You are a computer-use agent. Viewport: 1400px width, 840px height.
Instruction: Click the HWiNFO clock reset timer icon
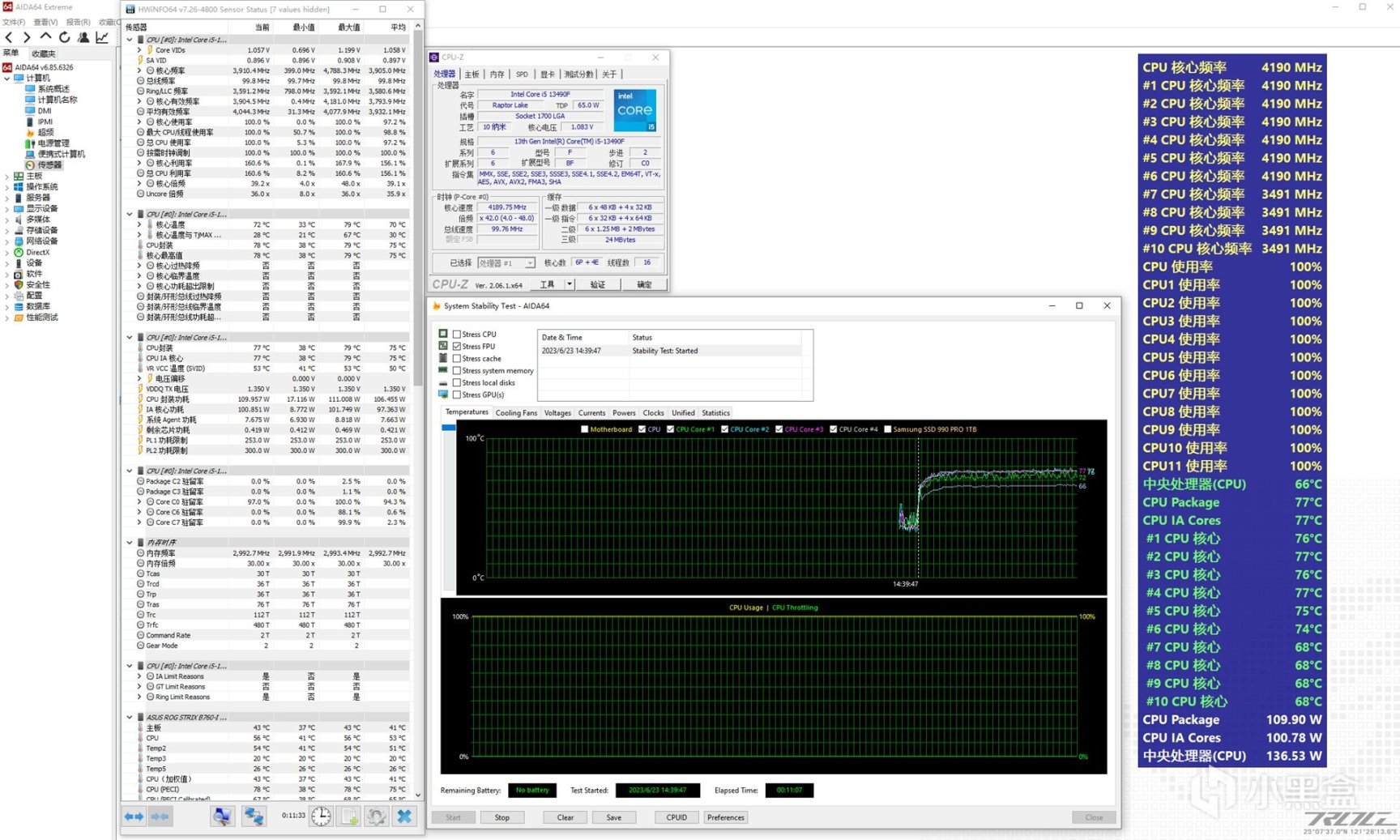click(x=321, y=817)
